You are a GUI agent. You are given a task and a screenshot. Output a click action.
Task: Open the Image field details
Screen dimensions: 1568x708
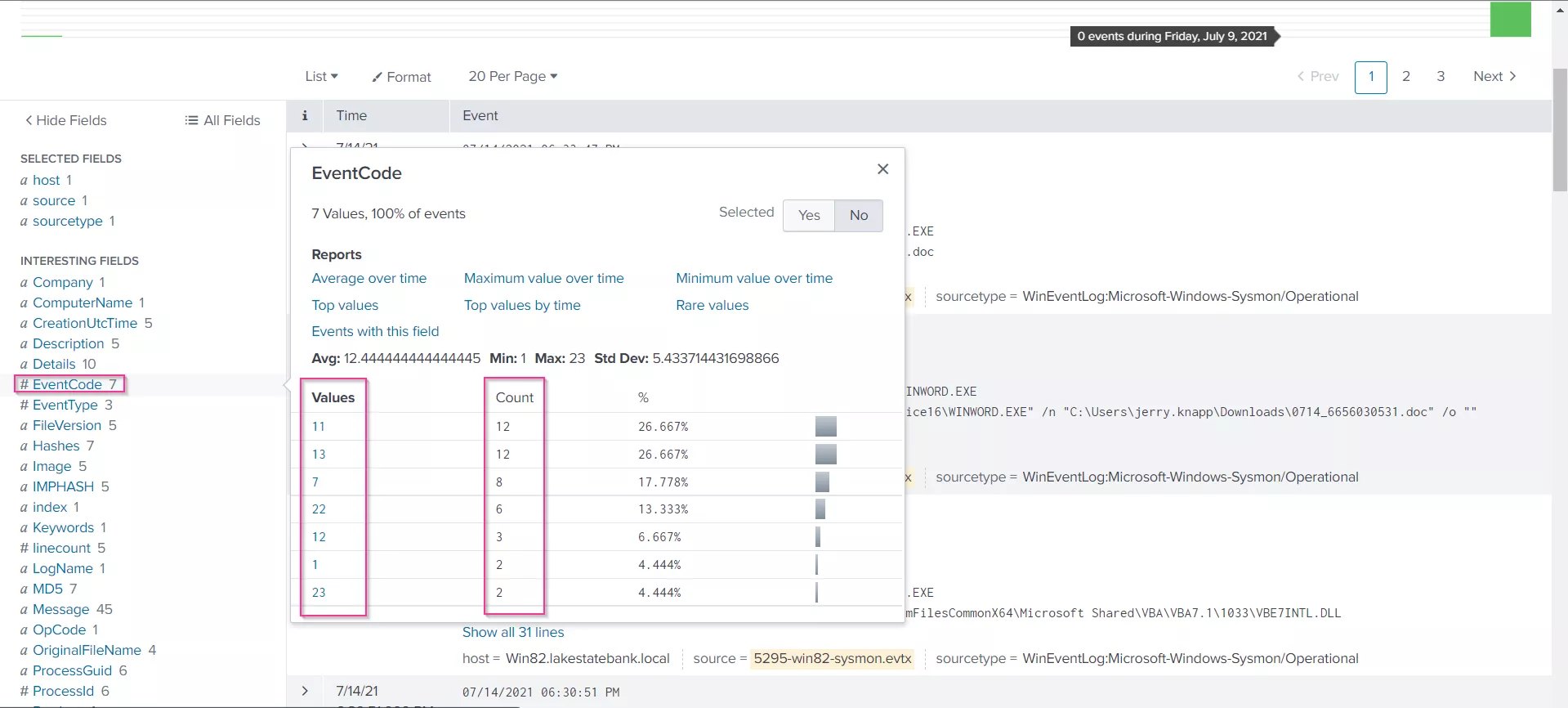tap(52, 466)
